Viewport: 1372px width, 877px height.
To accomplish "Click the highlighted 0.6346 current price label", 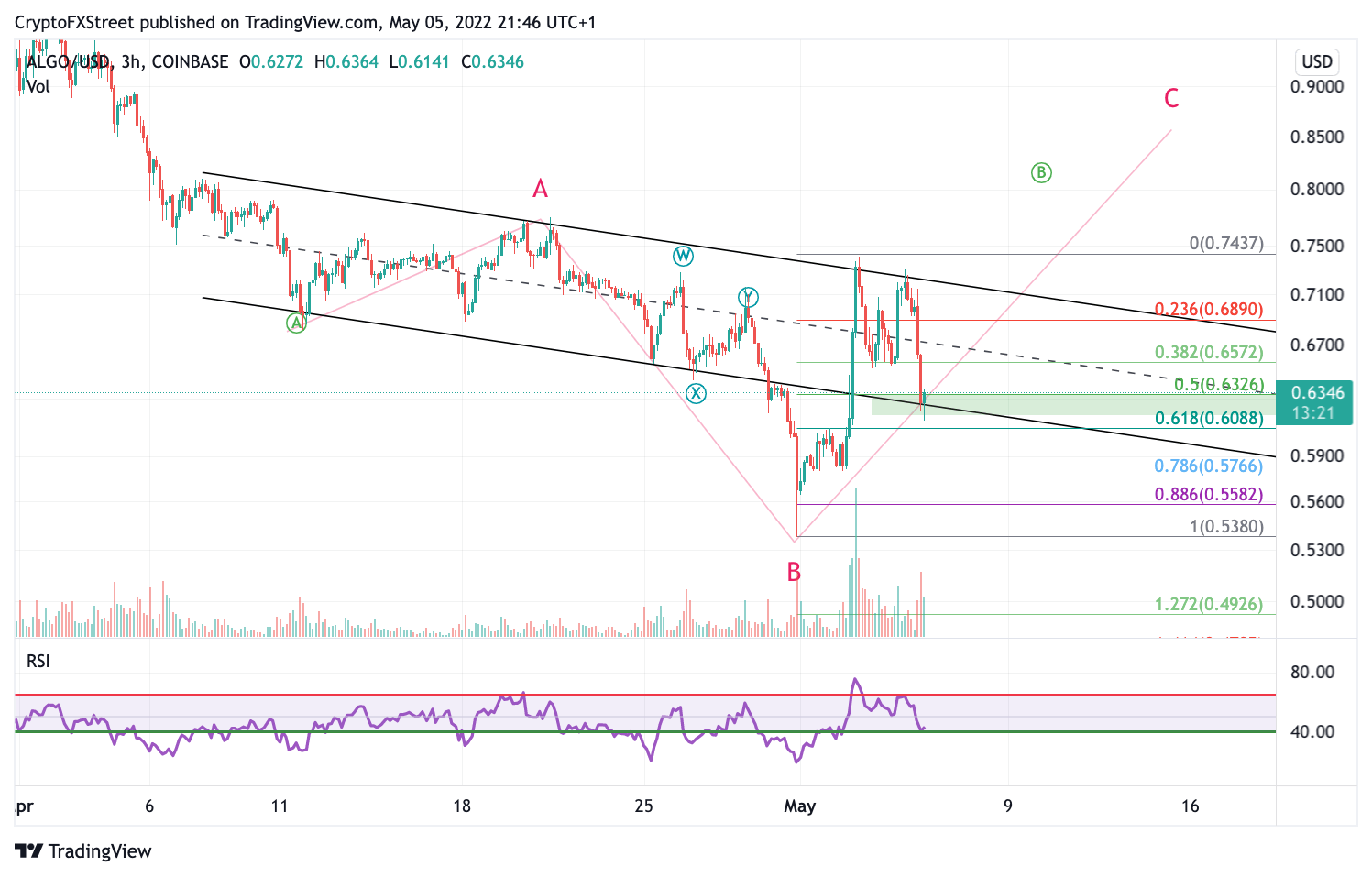I will pos(1317,392).
